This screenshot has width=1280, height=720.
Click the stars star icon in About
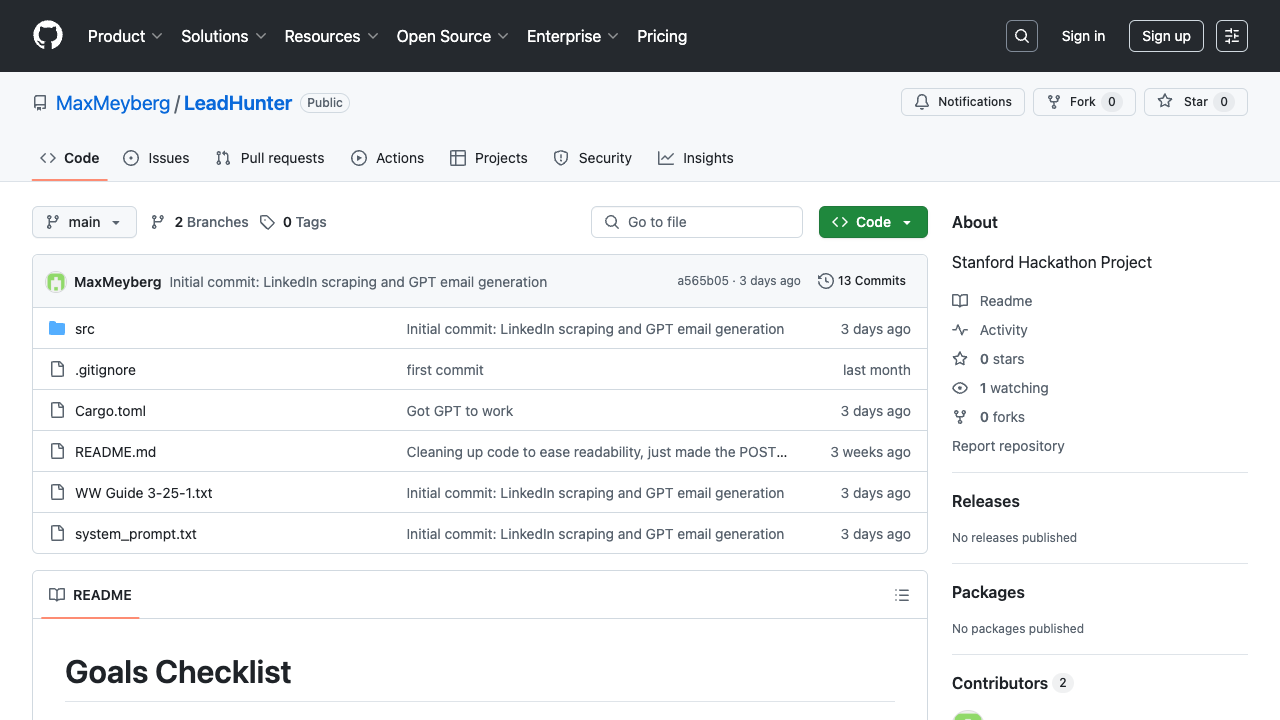pyautogui.click(x=960, y=359)
